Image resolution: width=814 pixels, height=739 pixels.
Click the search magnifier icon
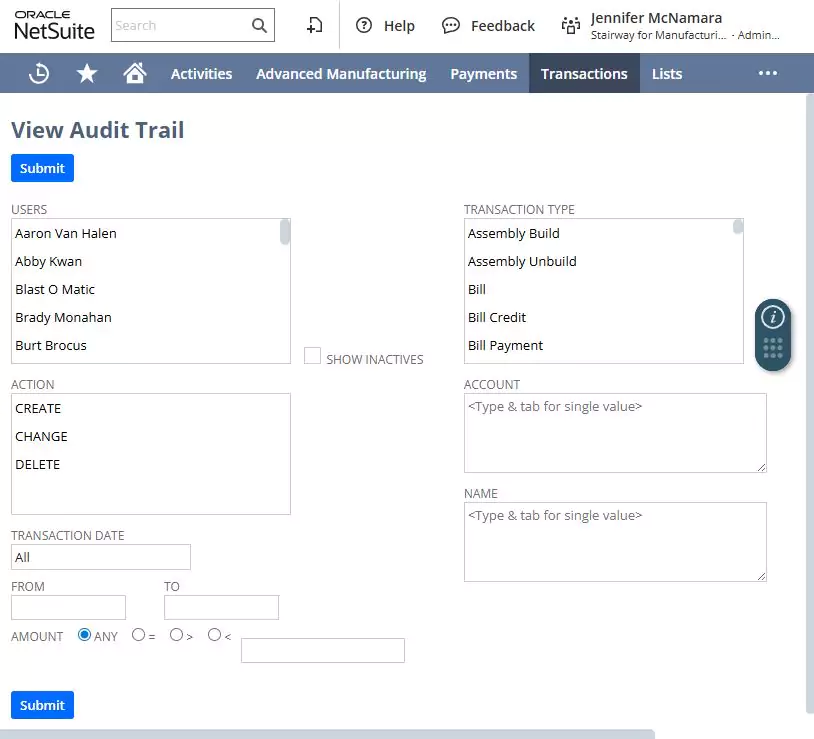[259, 25]
